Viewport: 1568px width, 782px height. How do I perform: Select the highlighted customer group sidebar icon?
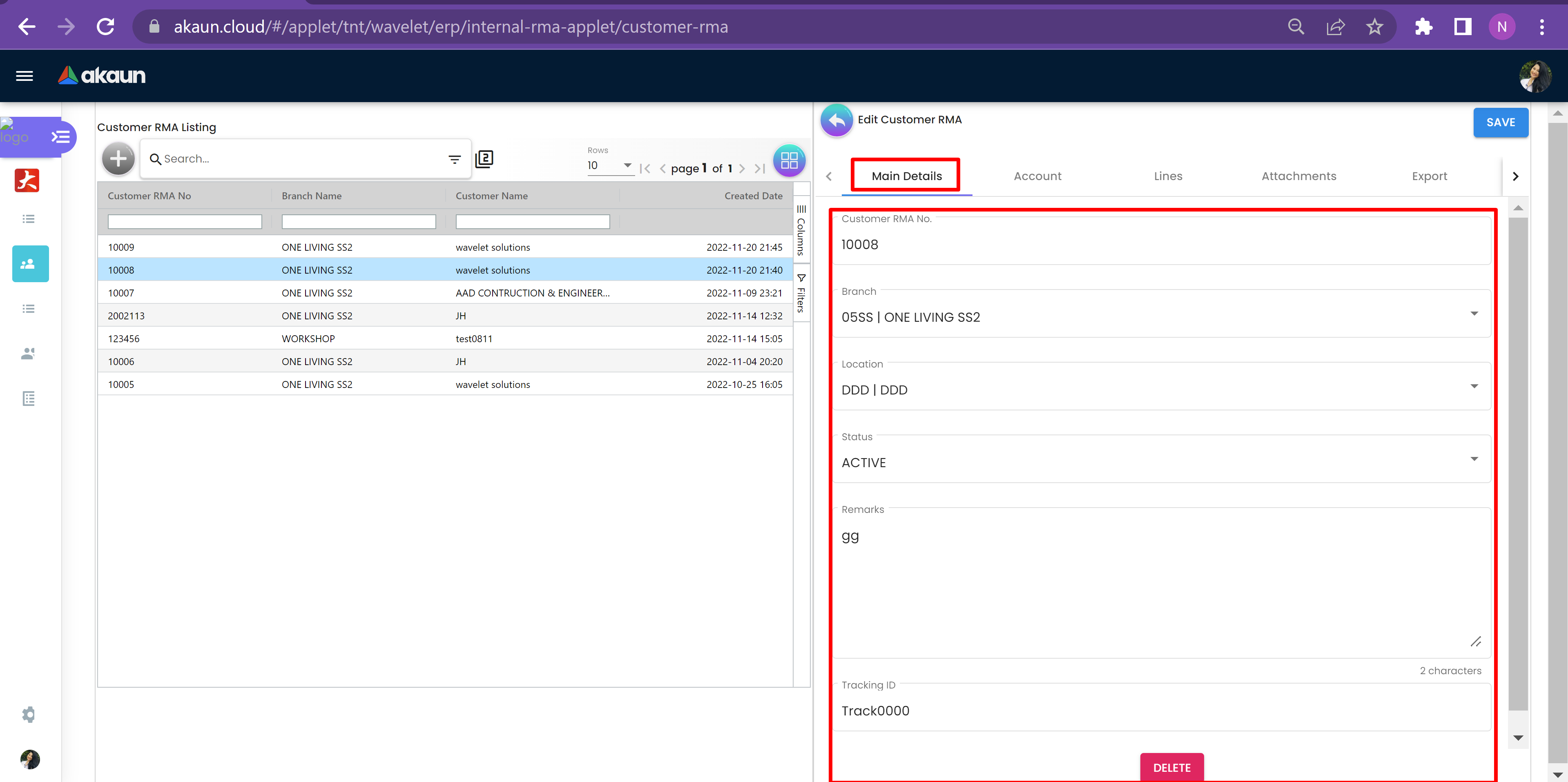pyautogui.click(x=30, y=263)
